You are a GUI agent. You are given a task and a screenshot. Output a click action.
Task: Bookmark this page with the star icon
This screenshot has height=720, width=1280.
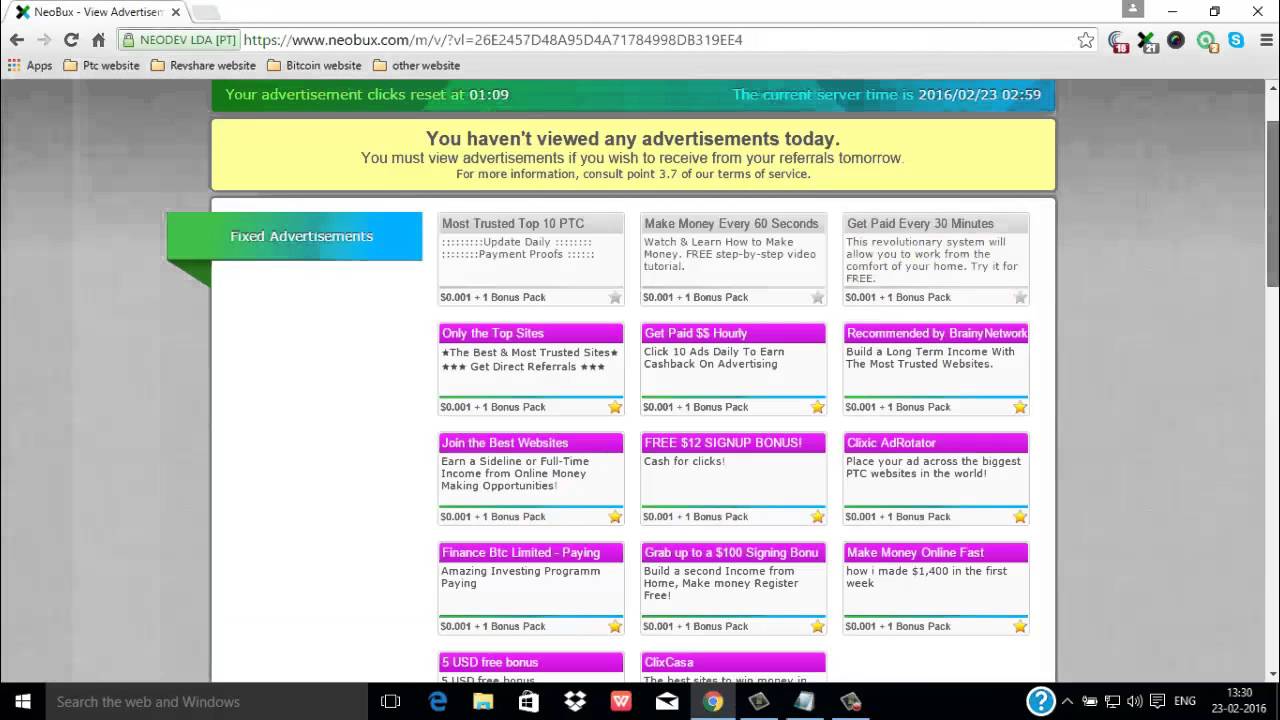point(1086,40)
